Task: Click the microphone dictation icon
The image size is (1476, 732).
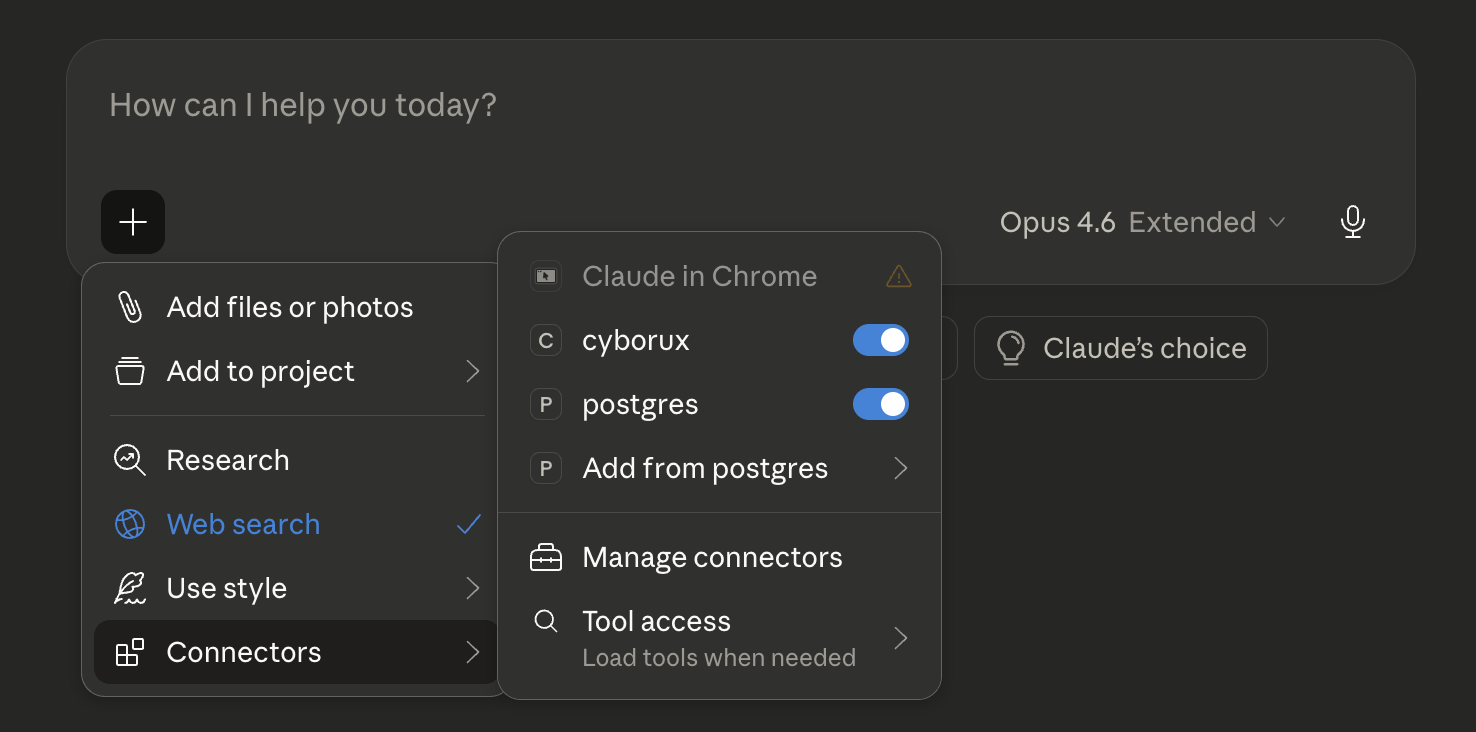Action: pos(1353,222)
